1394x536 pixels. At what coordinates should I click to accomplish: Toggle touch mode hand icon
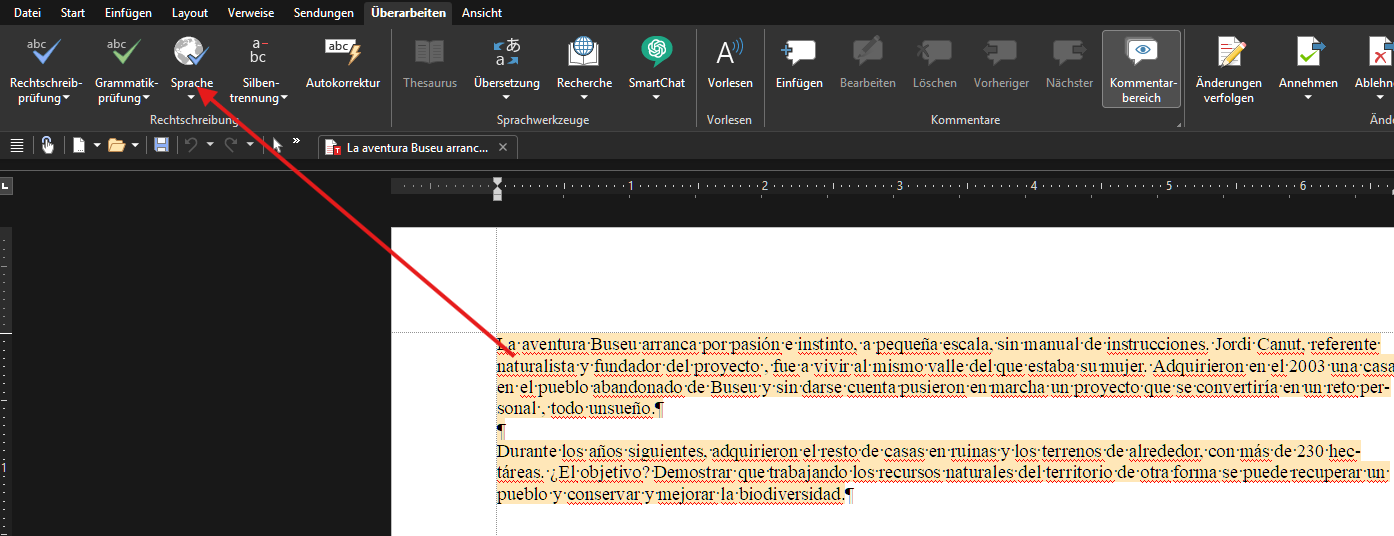pyautogui.click(x=47, y=145)
